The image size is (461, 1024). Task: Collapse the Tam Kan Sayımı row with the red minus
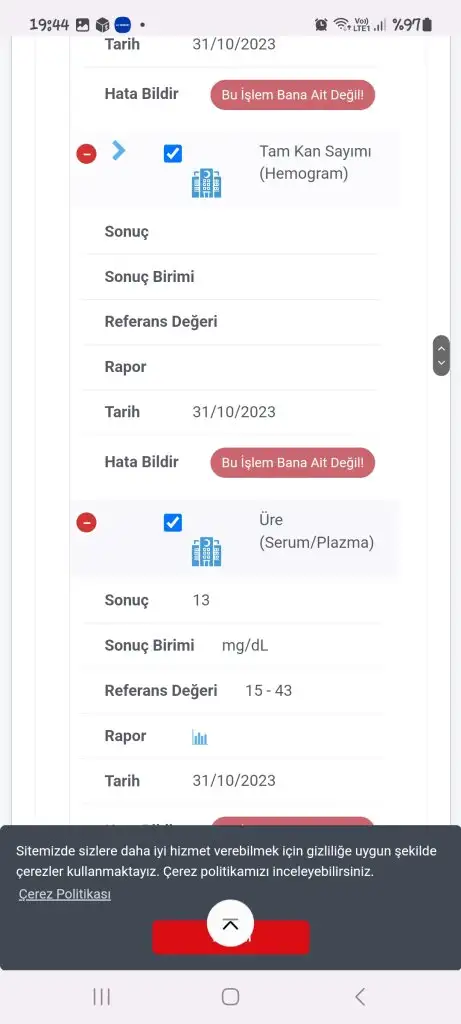point(86,154)
